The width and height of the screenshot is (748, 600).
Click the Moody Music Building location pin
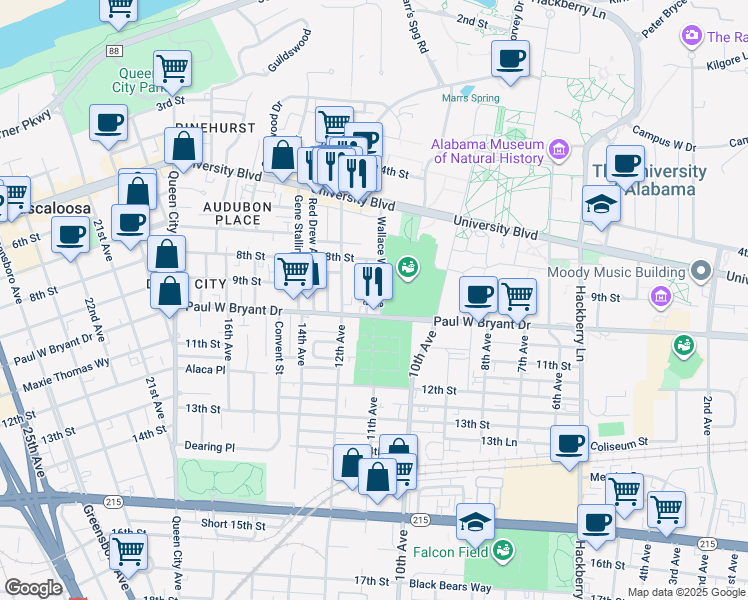701,272
